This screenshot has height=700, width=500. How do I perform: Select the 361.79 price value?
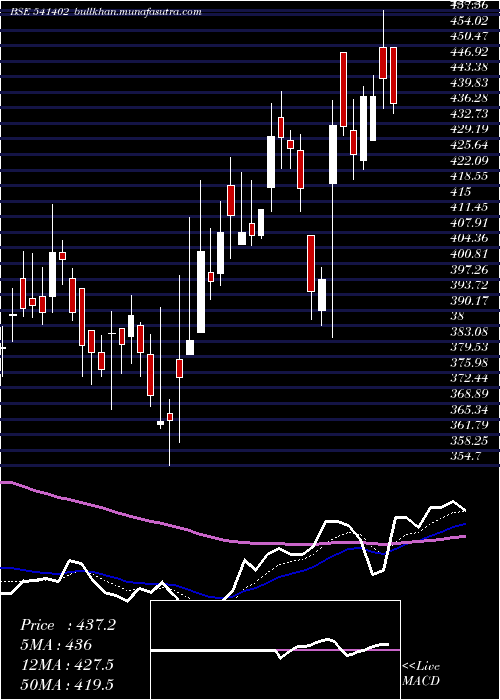coord(470,425)
